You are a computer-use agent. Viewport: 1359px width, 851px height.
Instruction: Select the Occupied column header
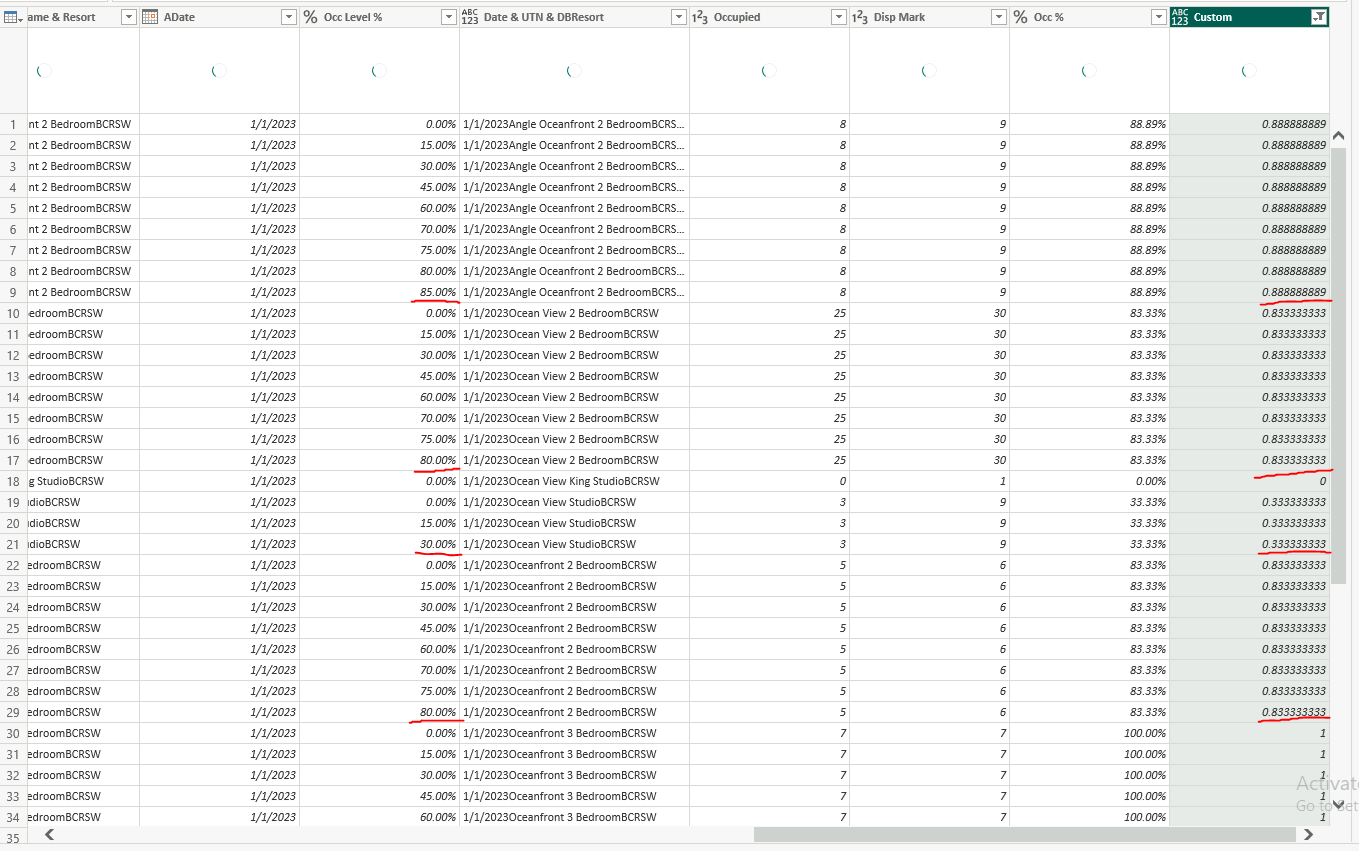coord(769,17)
